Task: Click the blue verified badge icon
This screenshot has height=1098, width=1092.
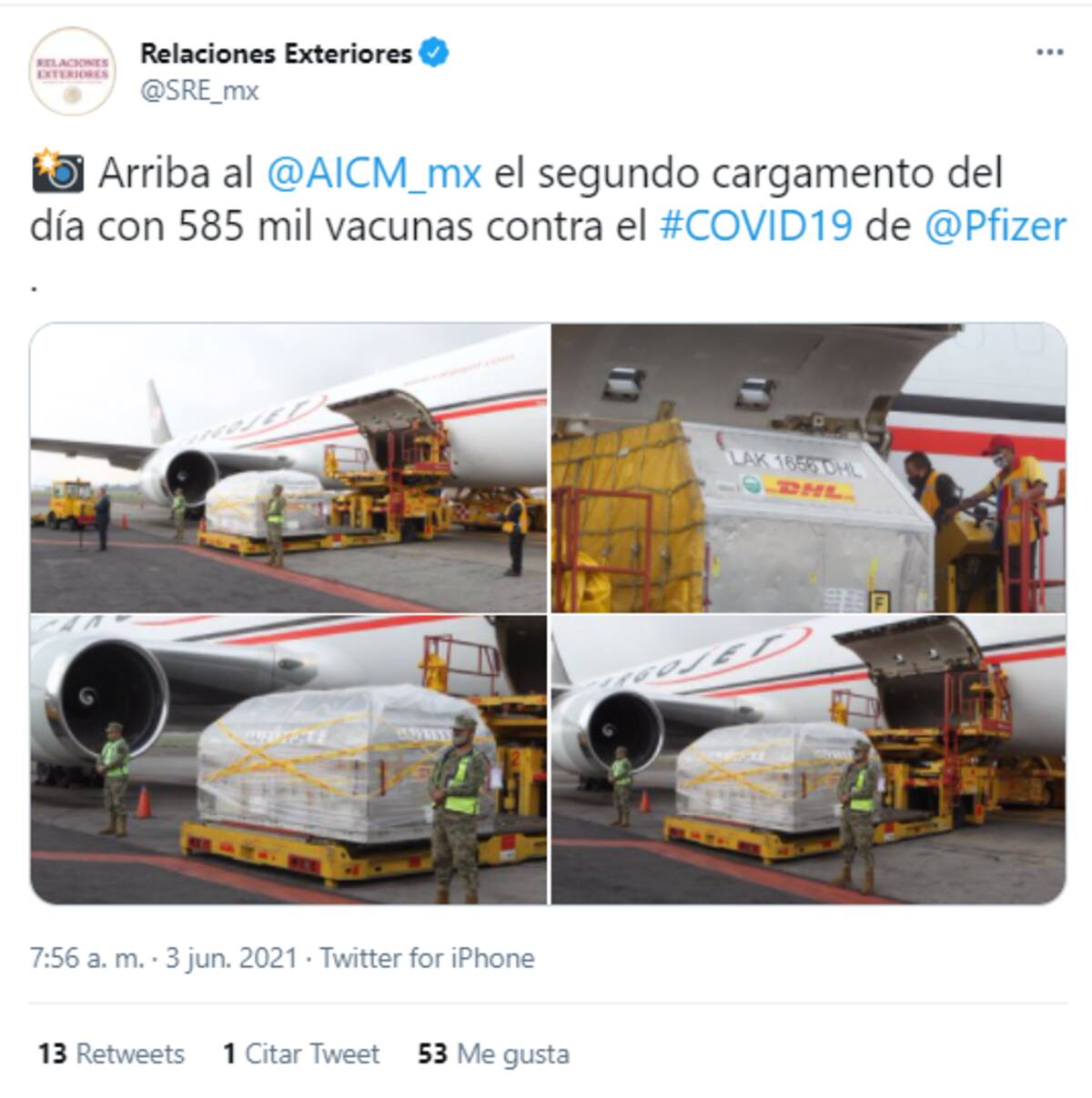Action: point(434,54)
